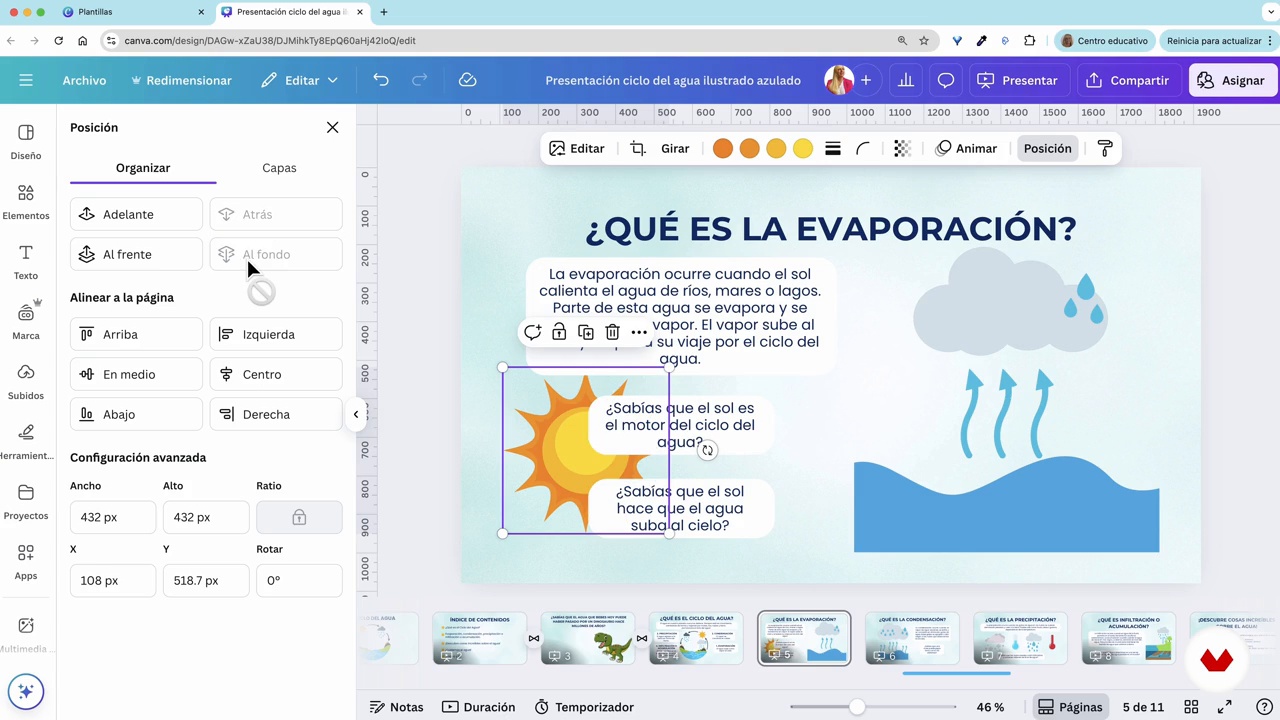The image size is (1280, 720).
Task: Click the copy style paint roller icon
Action: (x=1105, y=148)
